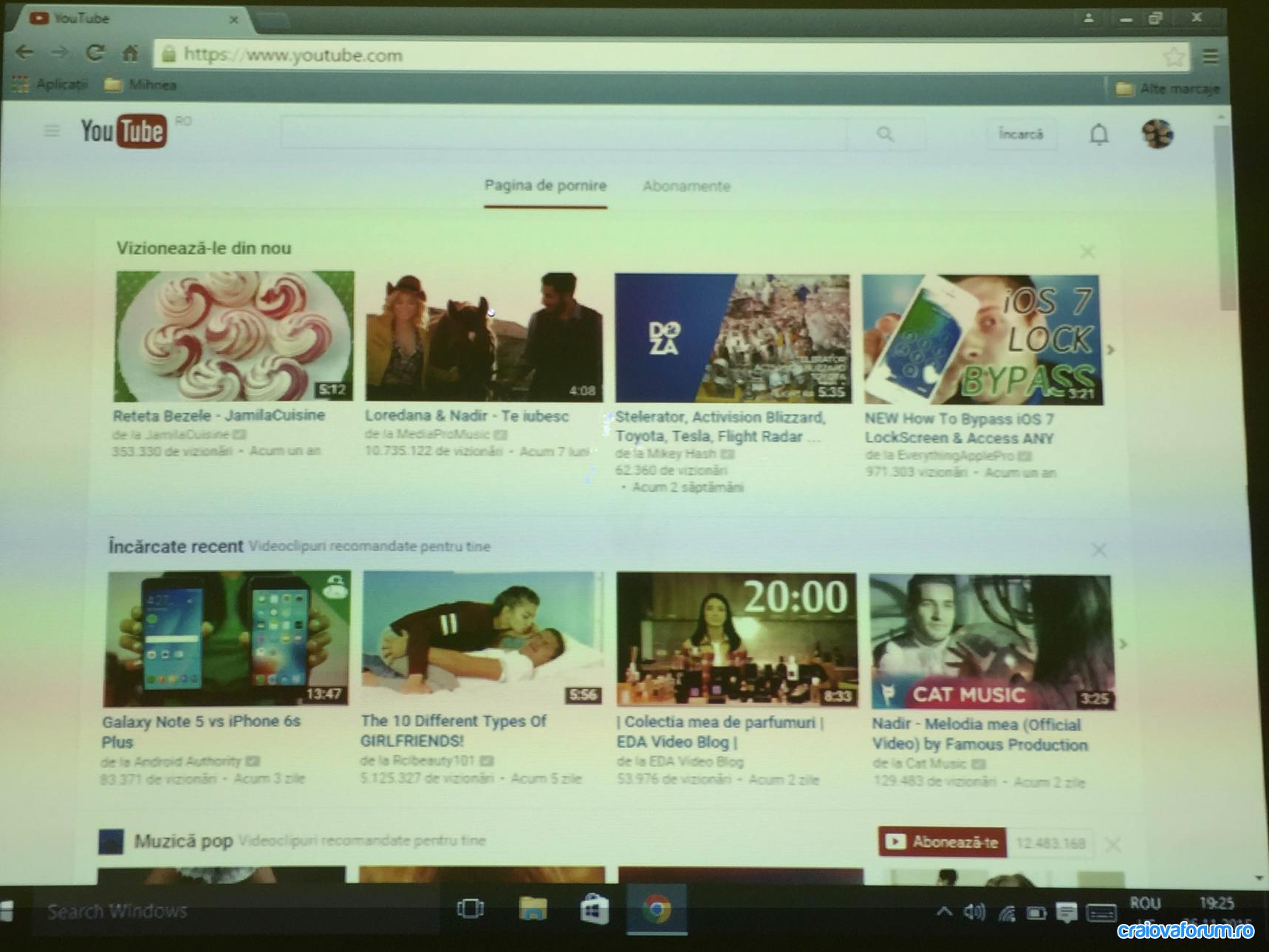Click the CAT MUSIC video thumbnail

coord(991,642)
